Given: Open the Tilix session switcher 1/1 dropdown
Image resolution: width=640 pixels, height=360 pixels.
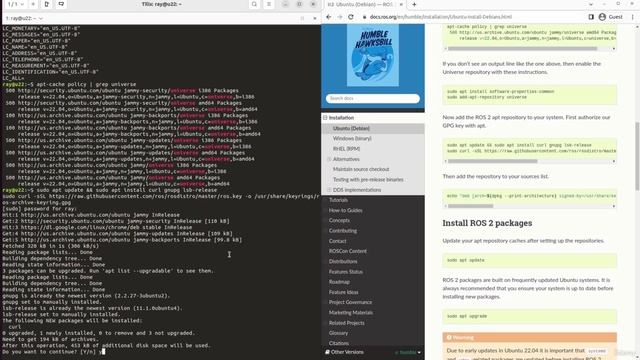Looking at the screenshot, I should [16, 4].
